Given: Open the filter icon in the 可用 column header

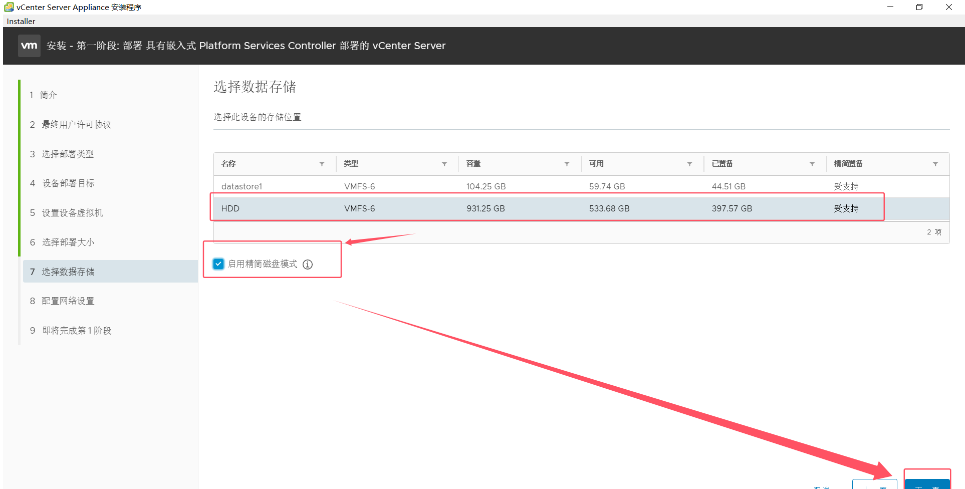Looking at the screenshot, I should (689, 164).
